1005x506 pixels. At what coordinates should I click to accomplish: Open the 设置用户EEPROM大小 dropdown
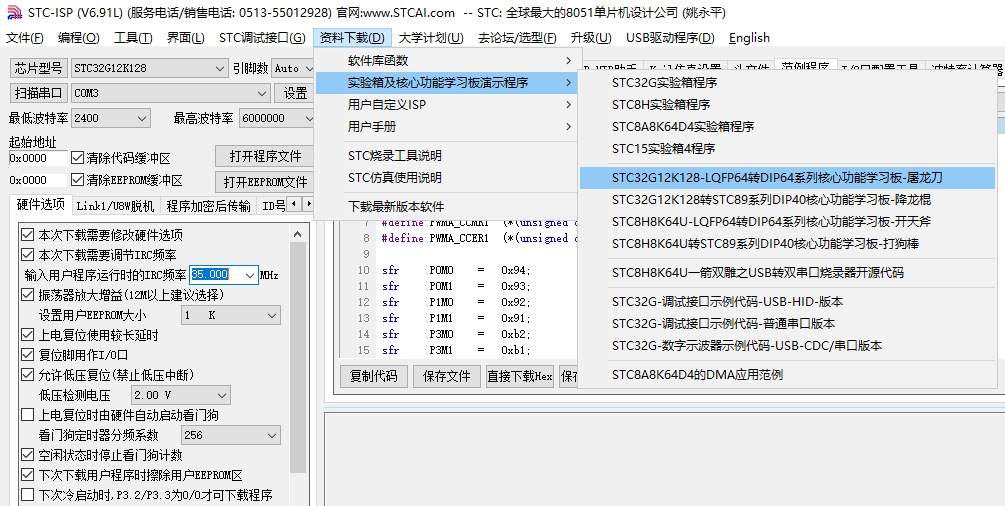pos(272,316)
